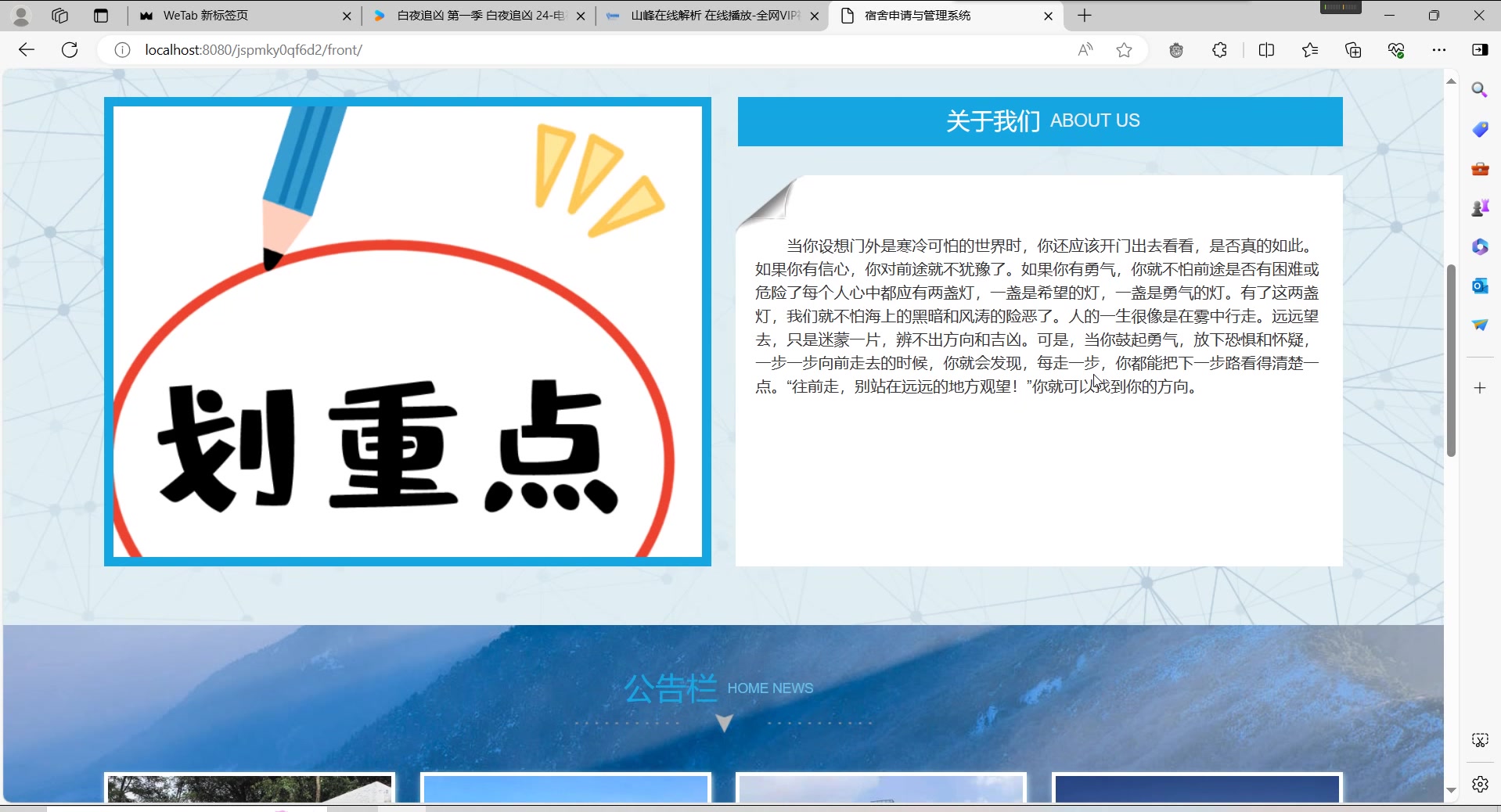Open Read aloud from address bar
This screenshot has height=812, width=1501.
pos(1085,50)
